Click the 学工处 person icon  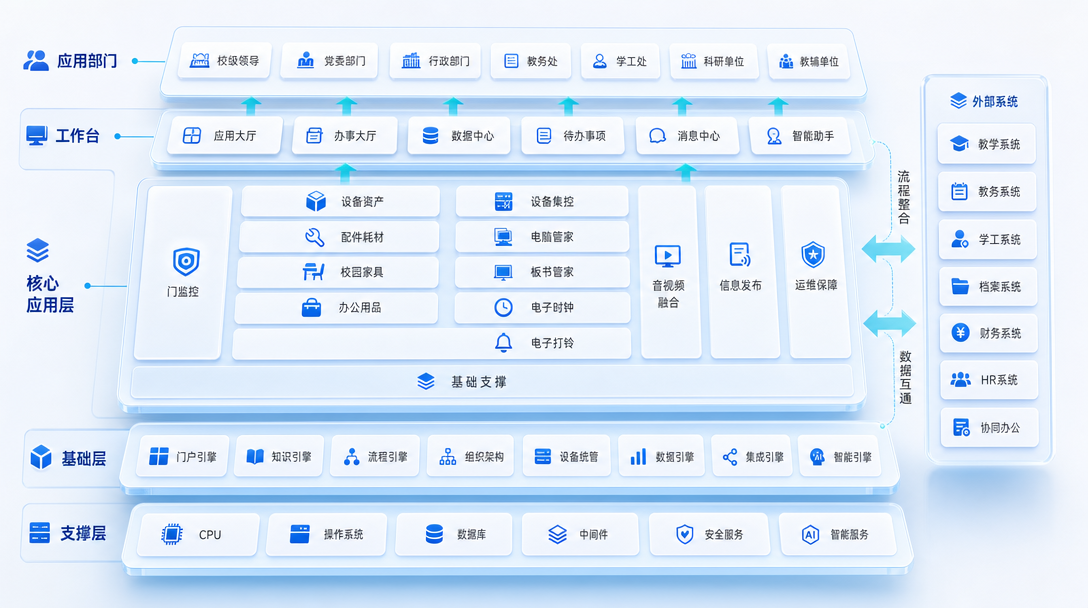tap(600, 61)
